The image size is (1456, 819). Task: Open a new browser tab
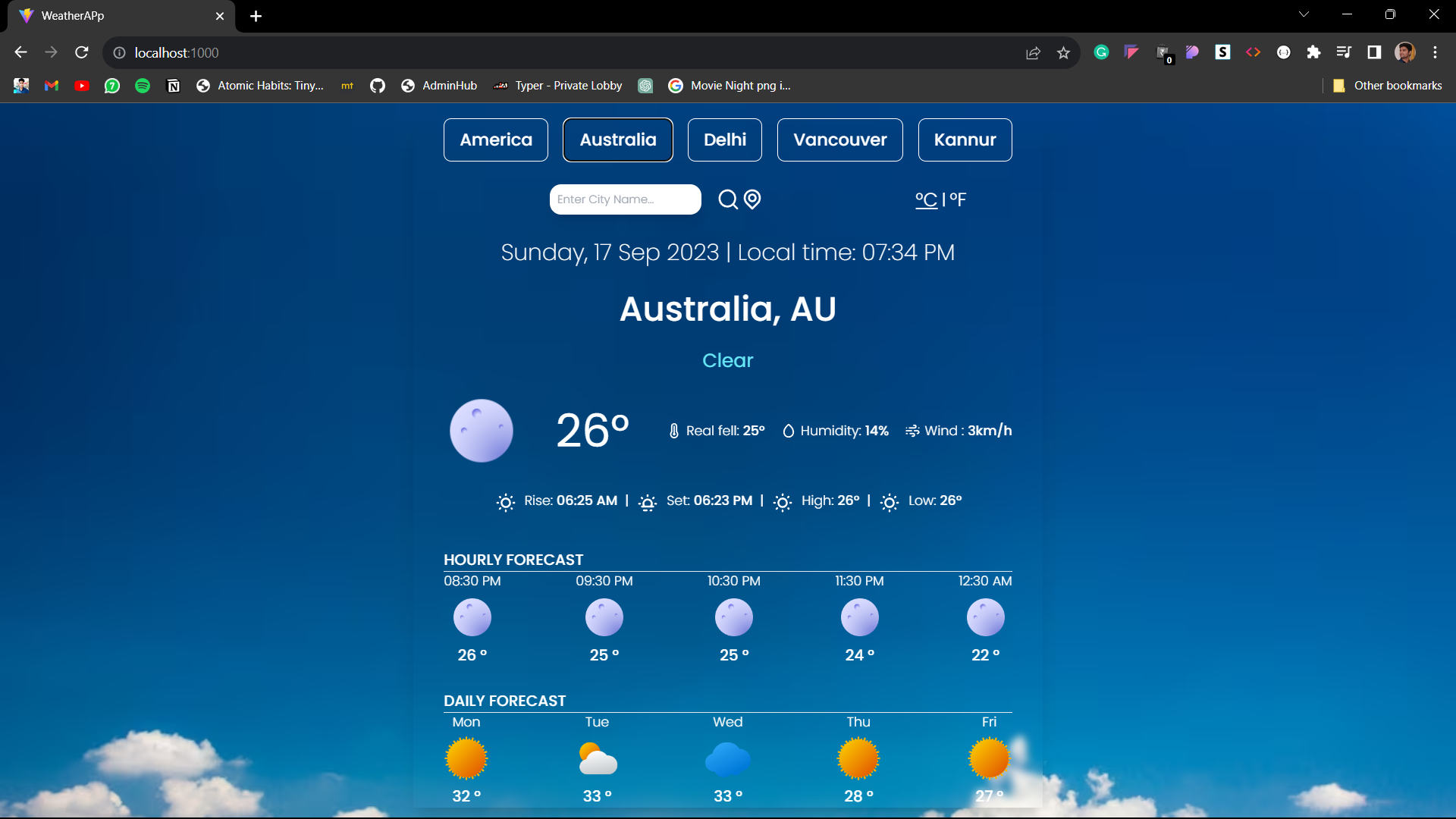(256, 16)
